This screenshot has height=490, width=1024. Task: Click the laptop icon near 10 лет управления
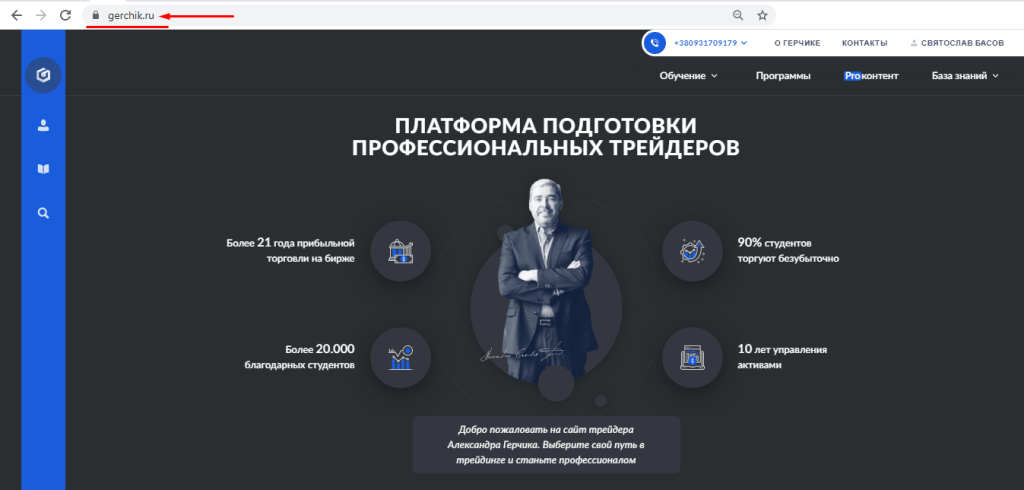[692, 357]
